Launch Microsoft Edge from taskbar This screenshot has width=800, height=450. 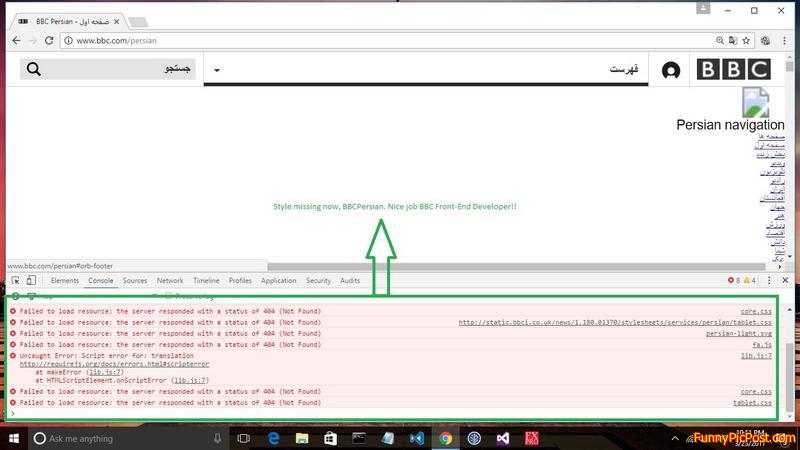tap(273, 438)
